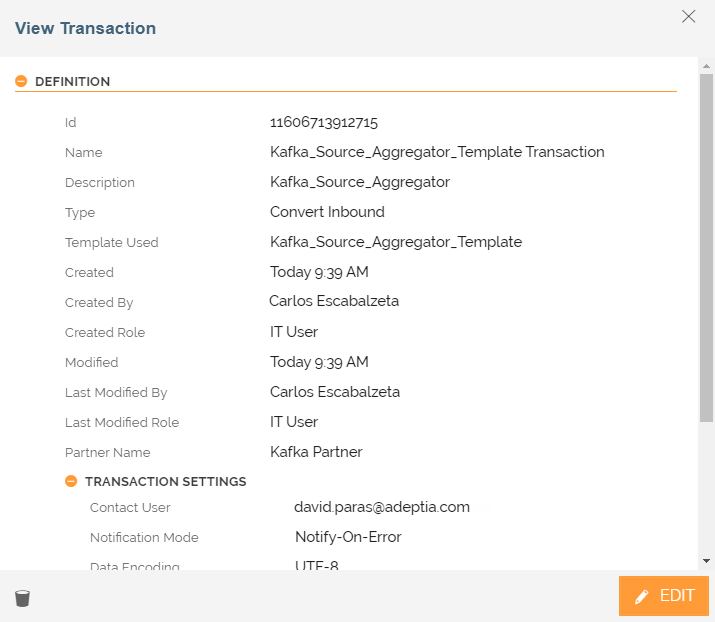This screenshot has width=715, height=622.
Task: Click the Edit button
Action: (664, 596)
